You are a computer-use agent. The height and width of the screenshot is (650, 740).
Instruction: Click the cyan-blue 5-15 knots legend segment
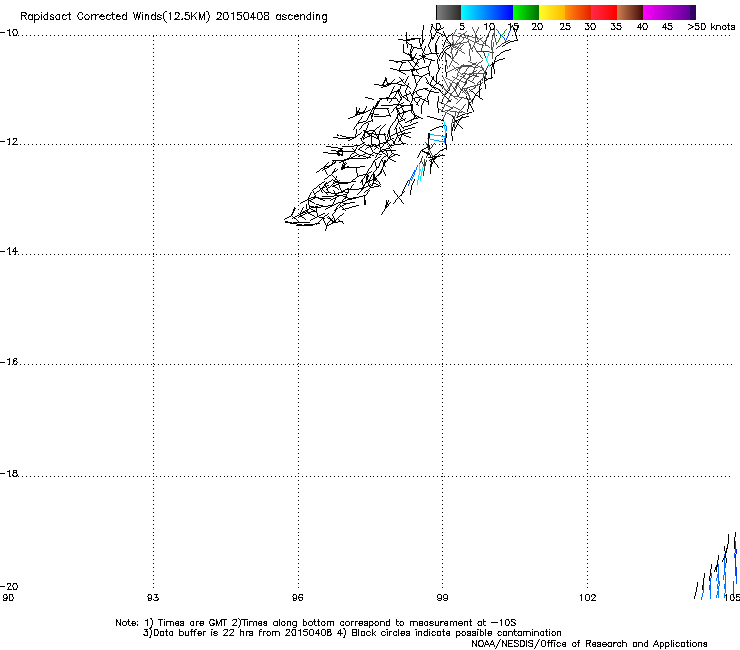click(487, 12)
